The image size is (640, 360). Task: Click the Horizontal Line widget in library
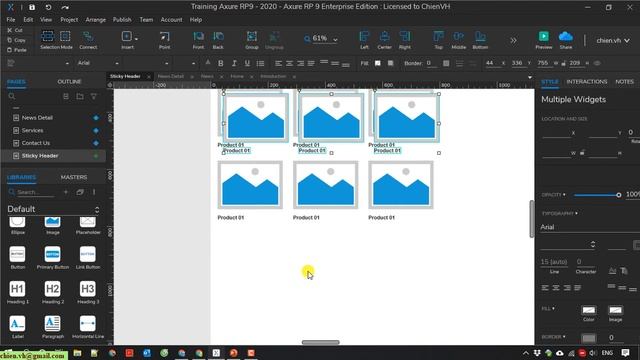point(88,327)
